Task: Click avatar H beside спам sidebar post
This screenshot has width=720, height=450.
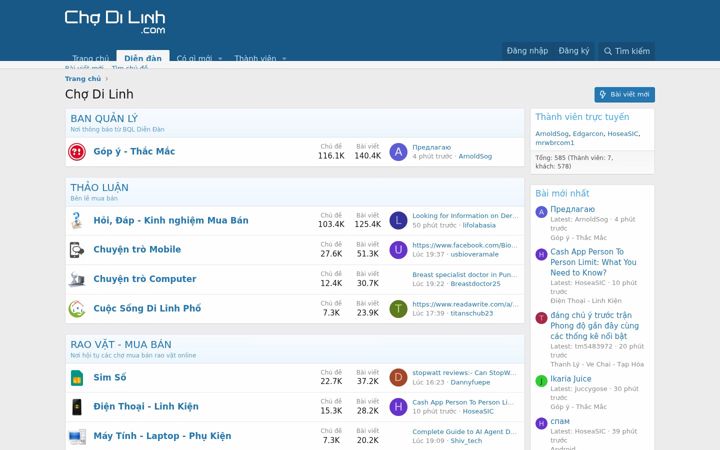Action: (541, 423)
